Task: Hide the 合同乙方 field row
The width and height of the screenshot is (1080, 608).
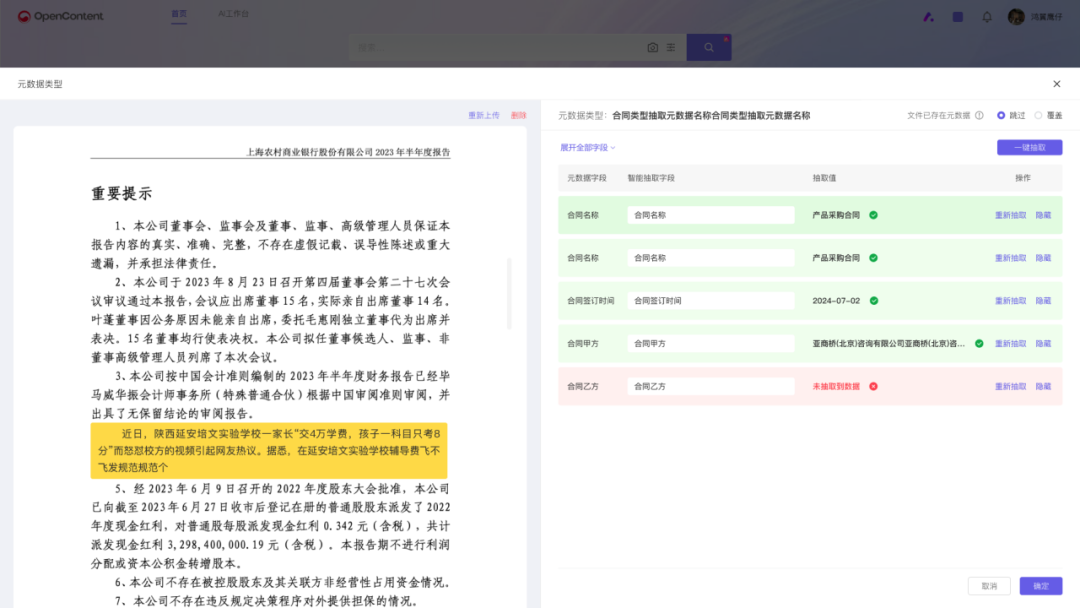Action: click(1043, 386)
